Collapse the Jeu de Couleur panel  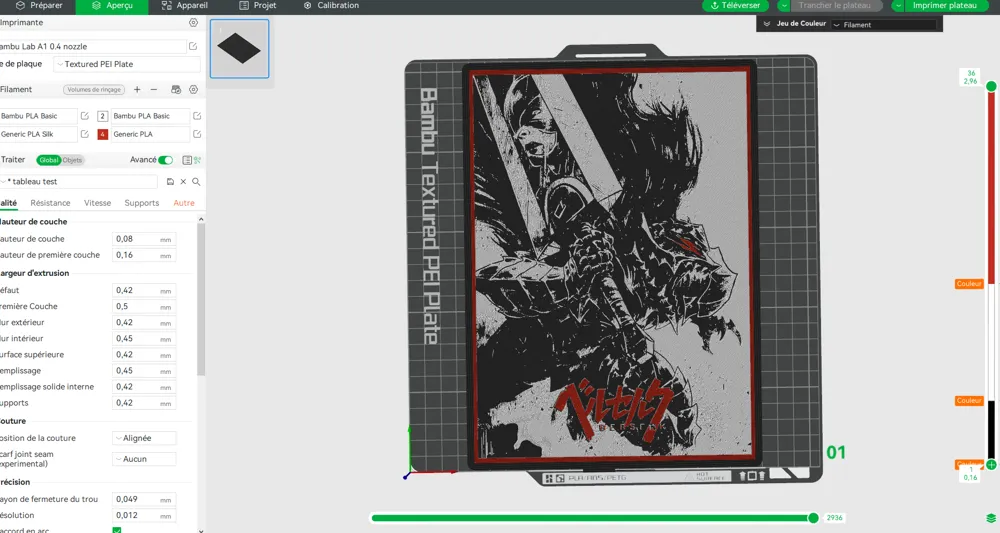[x=767, y=24]
